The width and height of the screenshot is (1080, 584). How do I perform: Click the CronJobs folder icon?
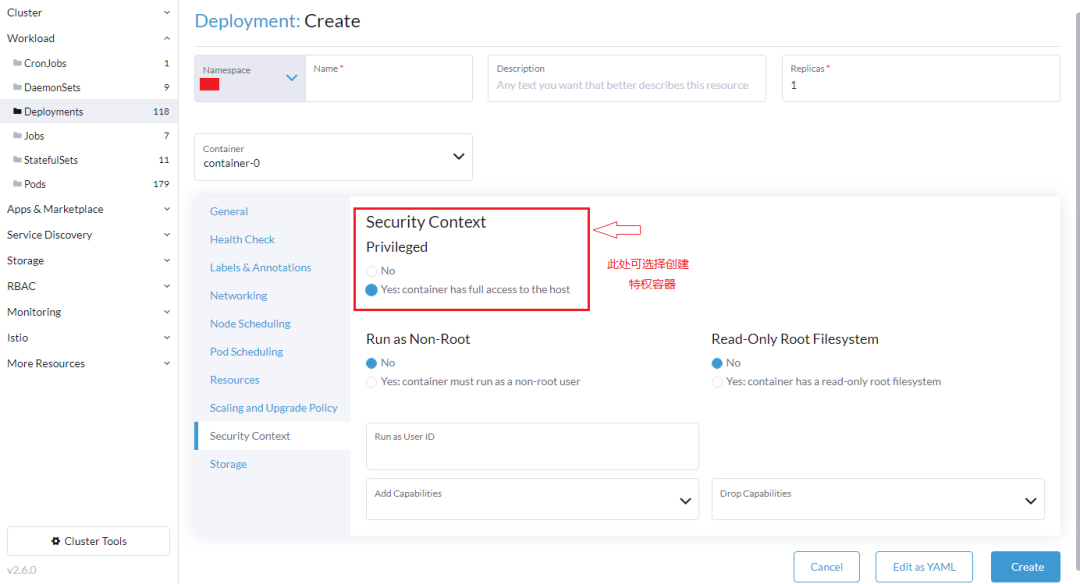(17, 64)
